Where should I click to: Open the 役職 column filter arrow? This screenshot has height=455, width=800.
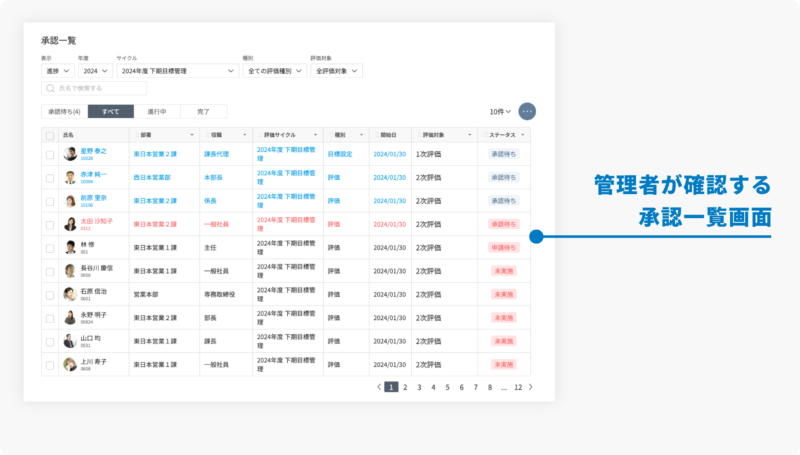[x=244, y=135]
